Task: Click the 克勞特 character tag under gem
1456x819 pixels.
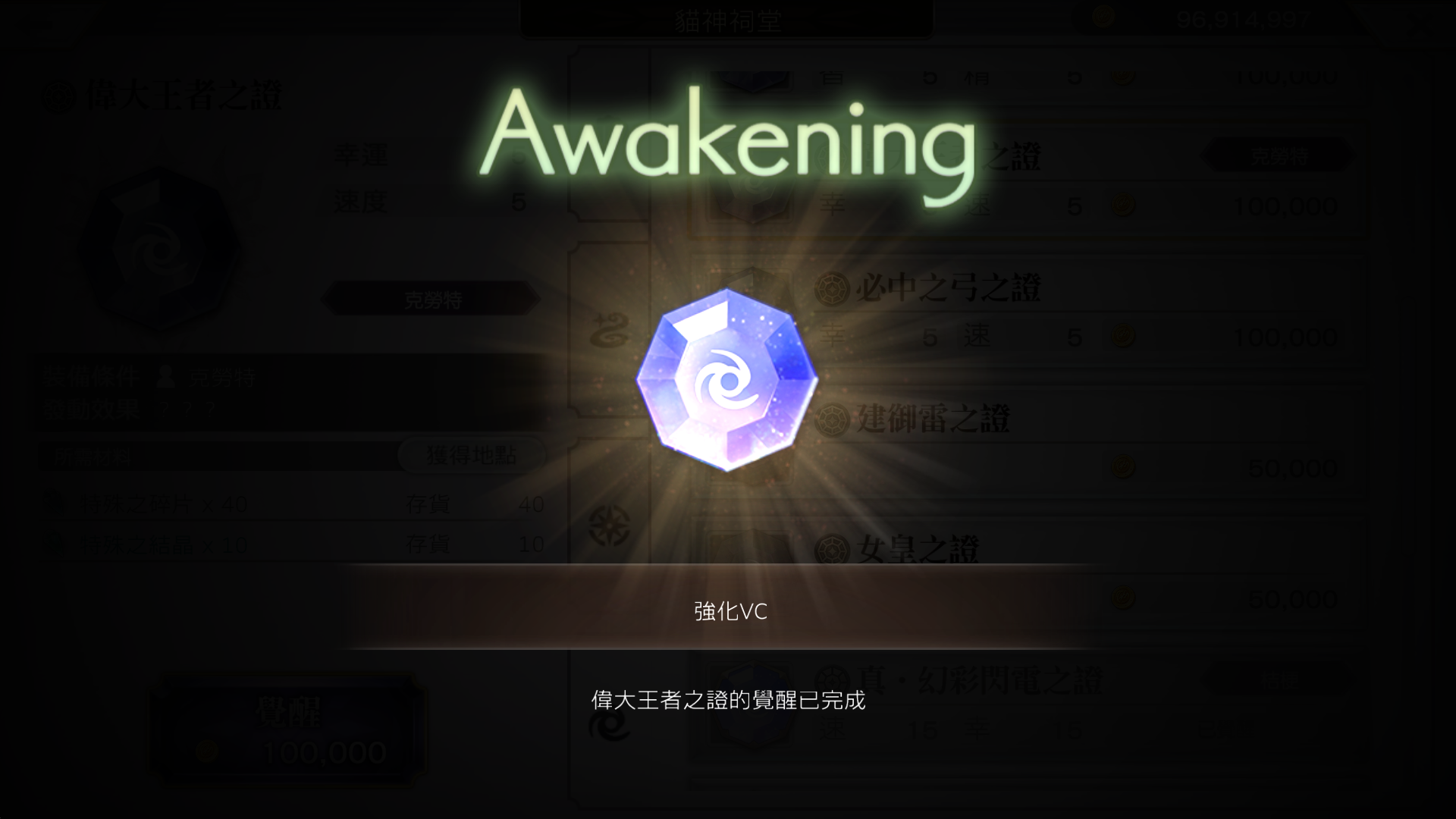Action: pos(431,300)
